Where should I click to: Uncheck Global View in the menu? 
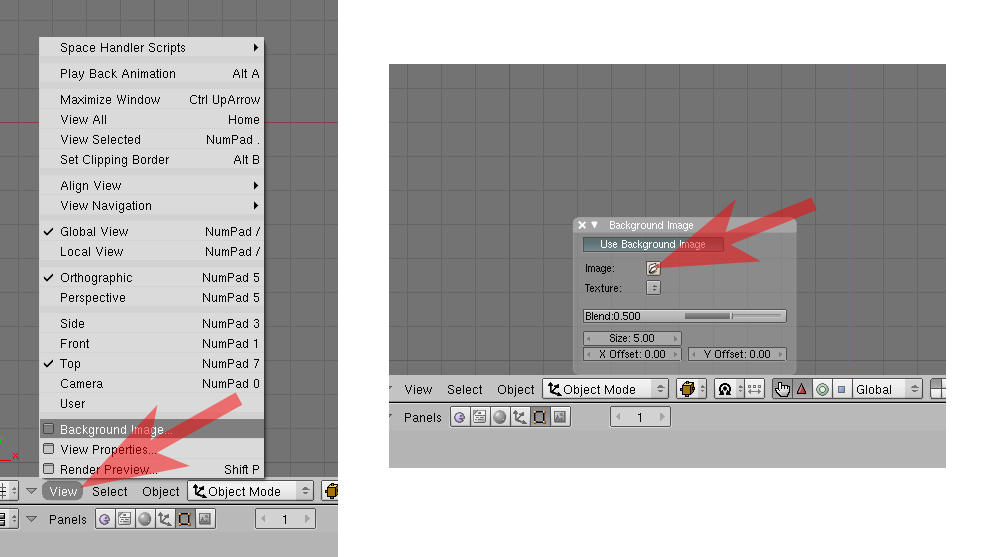[152, 232]
